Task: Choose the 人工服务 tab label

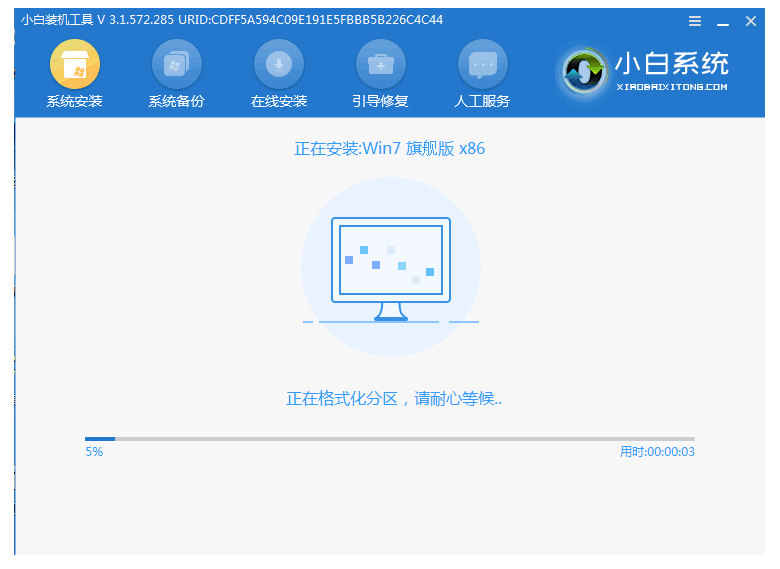Action: (x=483, y=101)
